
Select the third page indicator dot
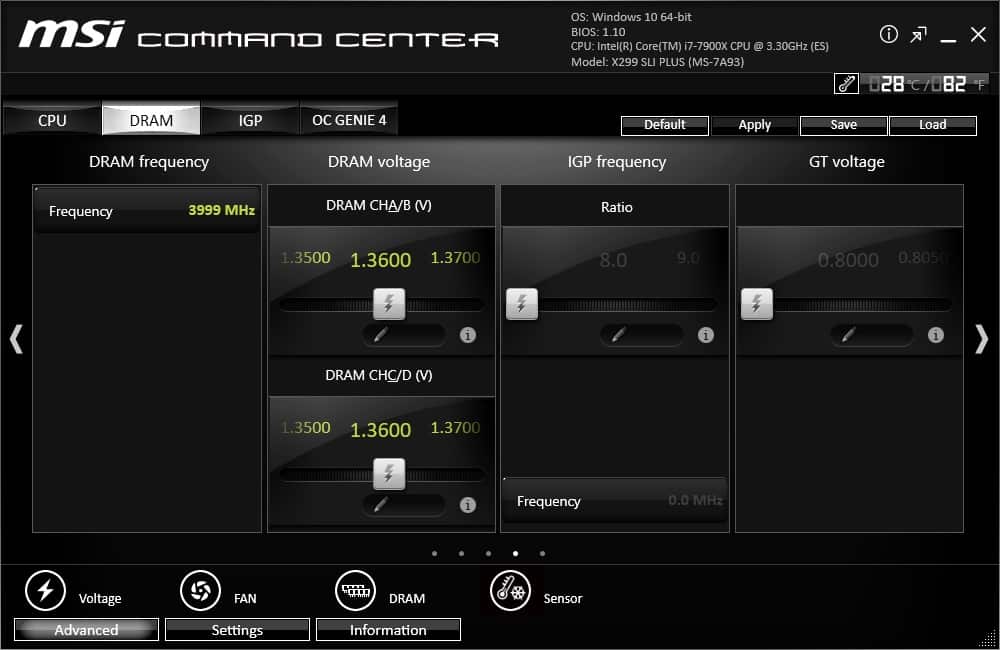488,554
